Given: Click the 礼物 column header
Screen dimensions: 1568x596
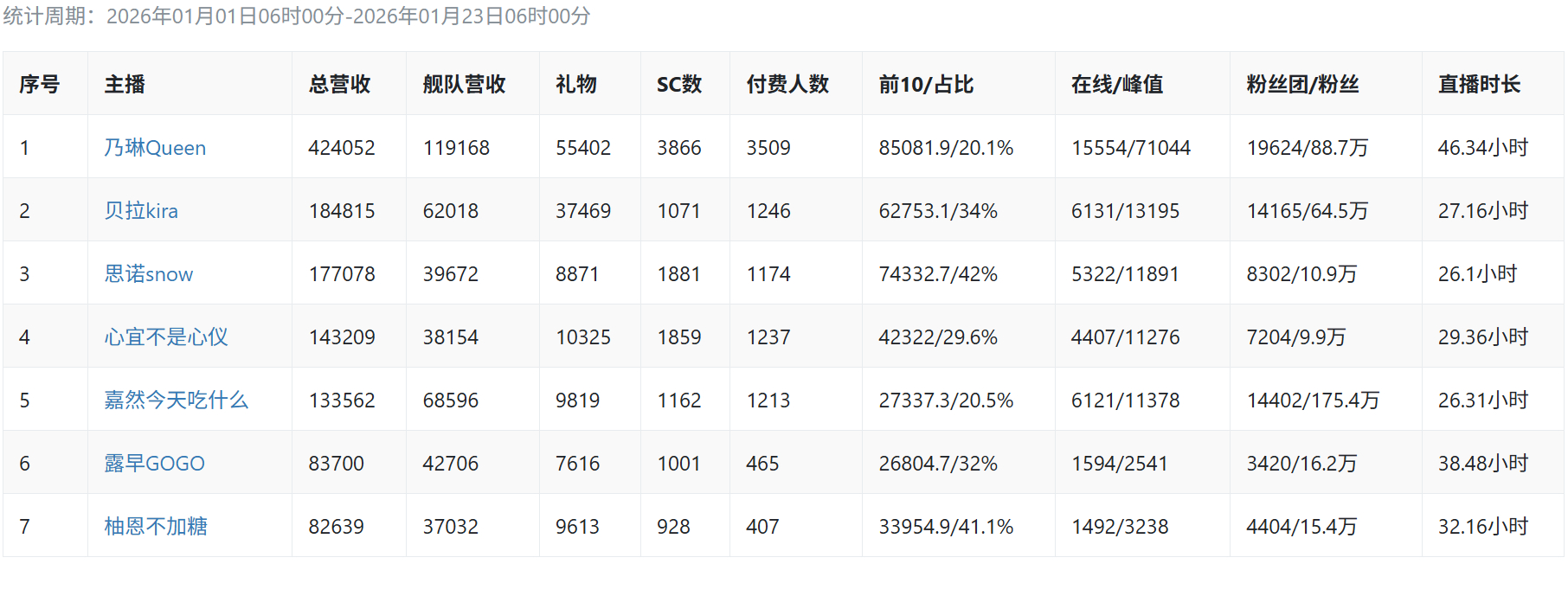Looking at the screenshot, I should pos(576,85).
